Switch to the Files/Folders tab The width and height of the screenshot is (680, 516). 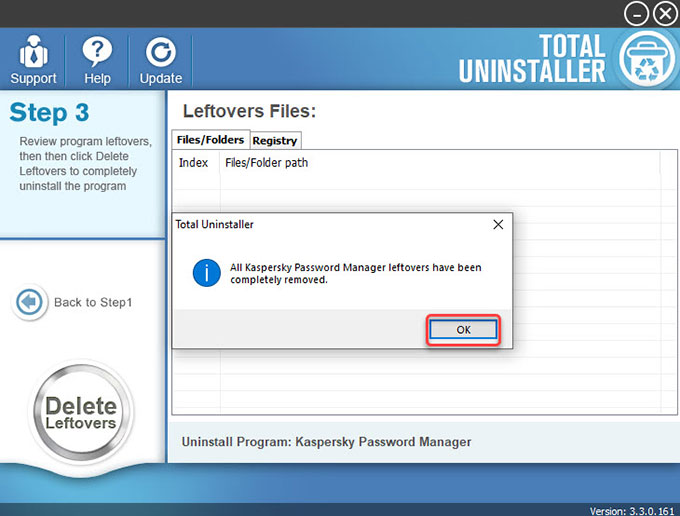tap(210, 140)
